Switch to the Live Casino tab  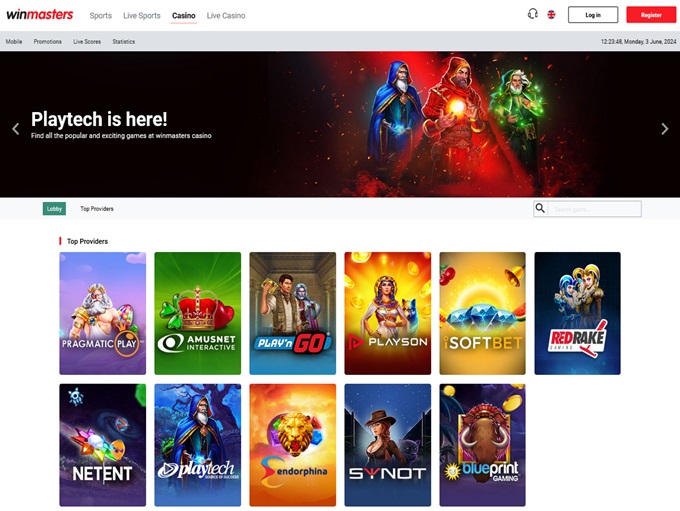226,16
